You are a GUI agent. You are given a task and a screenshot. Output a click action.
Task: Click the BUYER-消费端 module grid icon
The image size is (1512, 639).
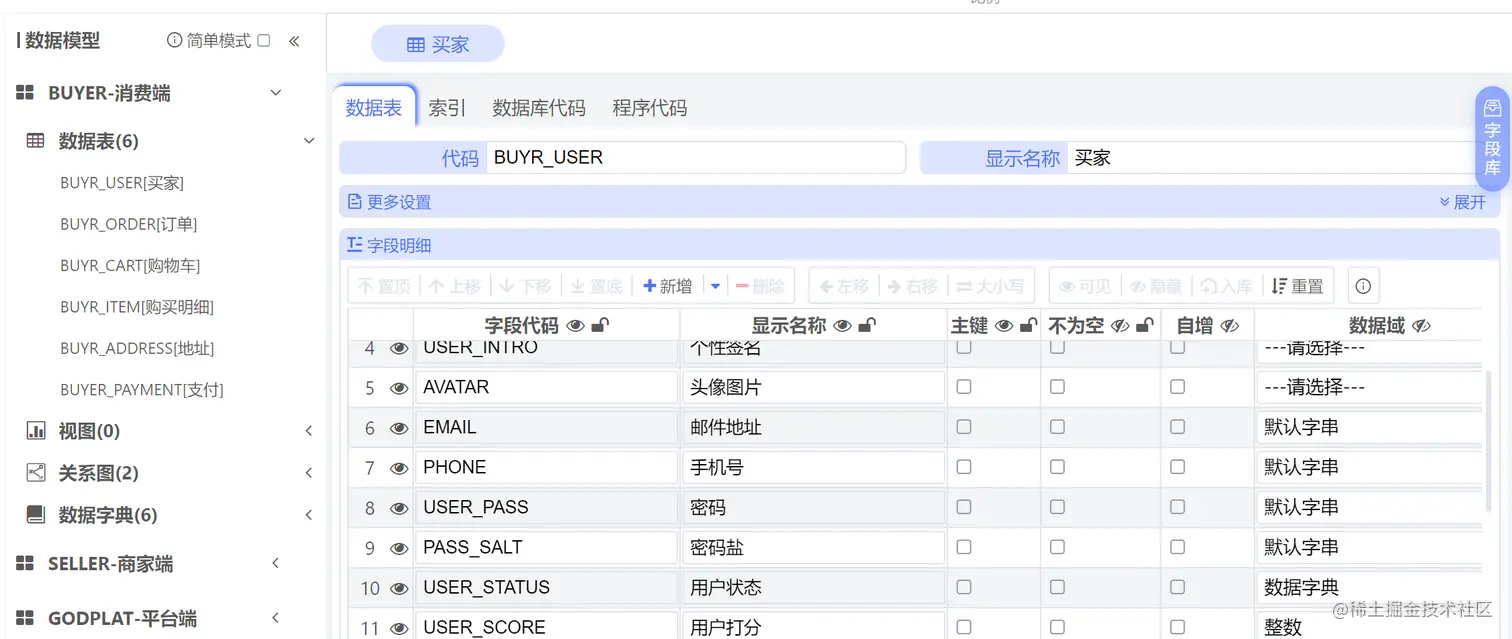point(25,93)
